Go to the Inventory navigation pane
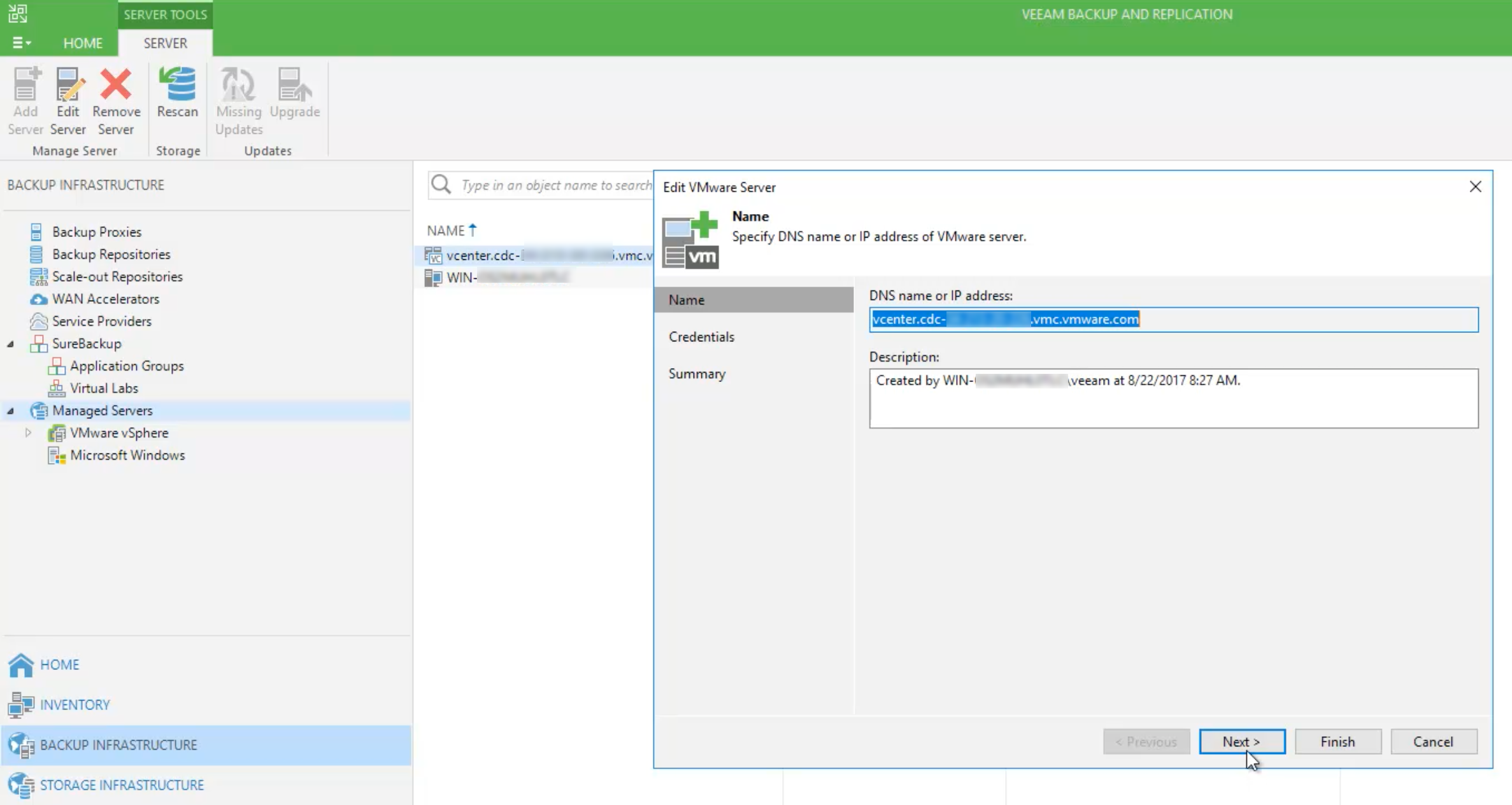This screenshot has width=1512, height=805. [x=75, y=704]
